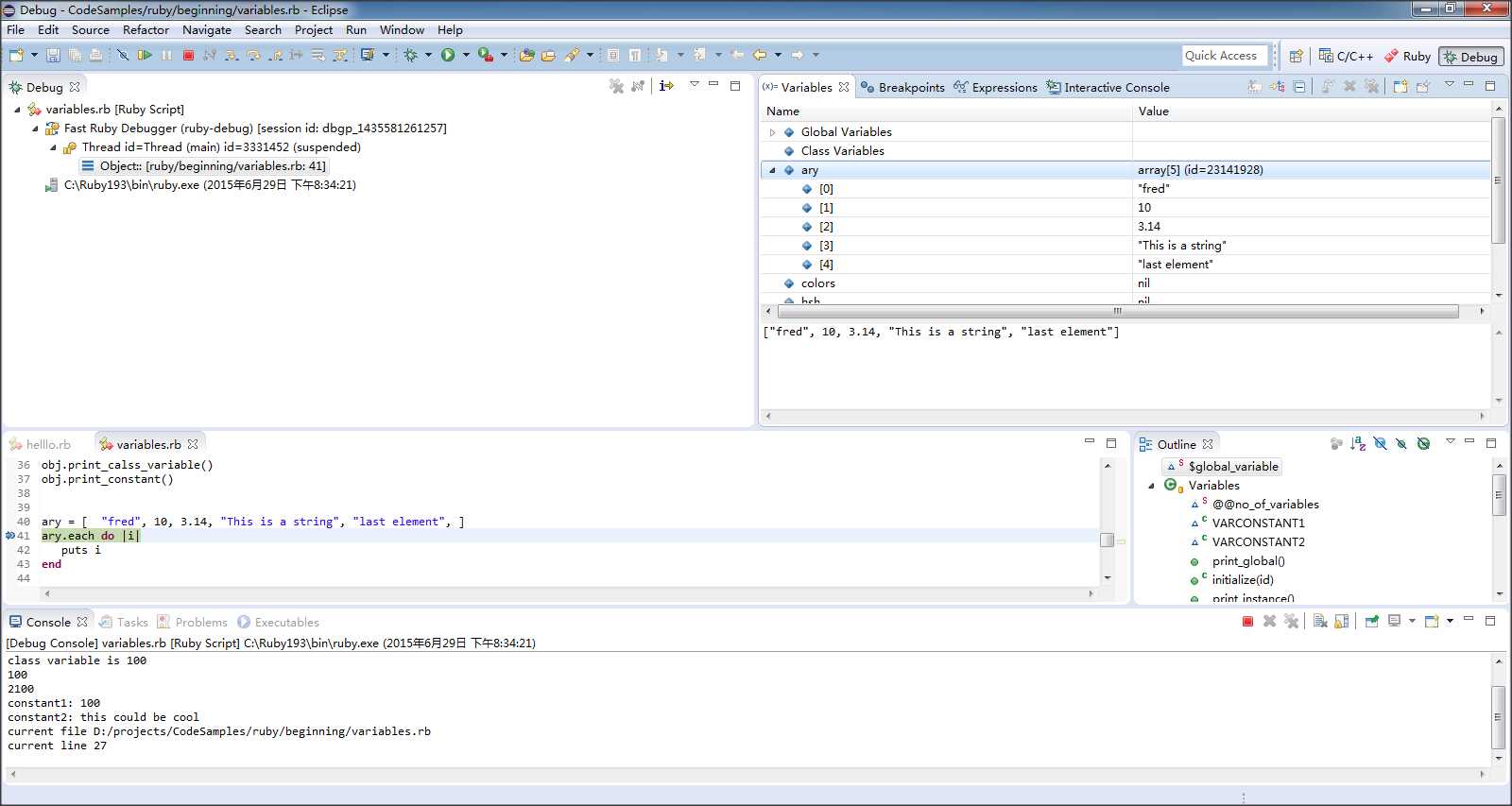
Task: Switch to the Interactive Console tab
Action: click(1108, 87)
